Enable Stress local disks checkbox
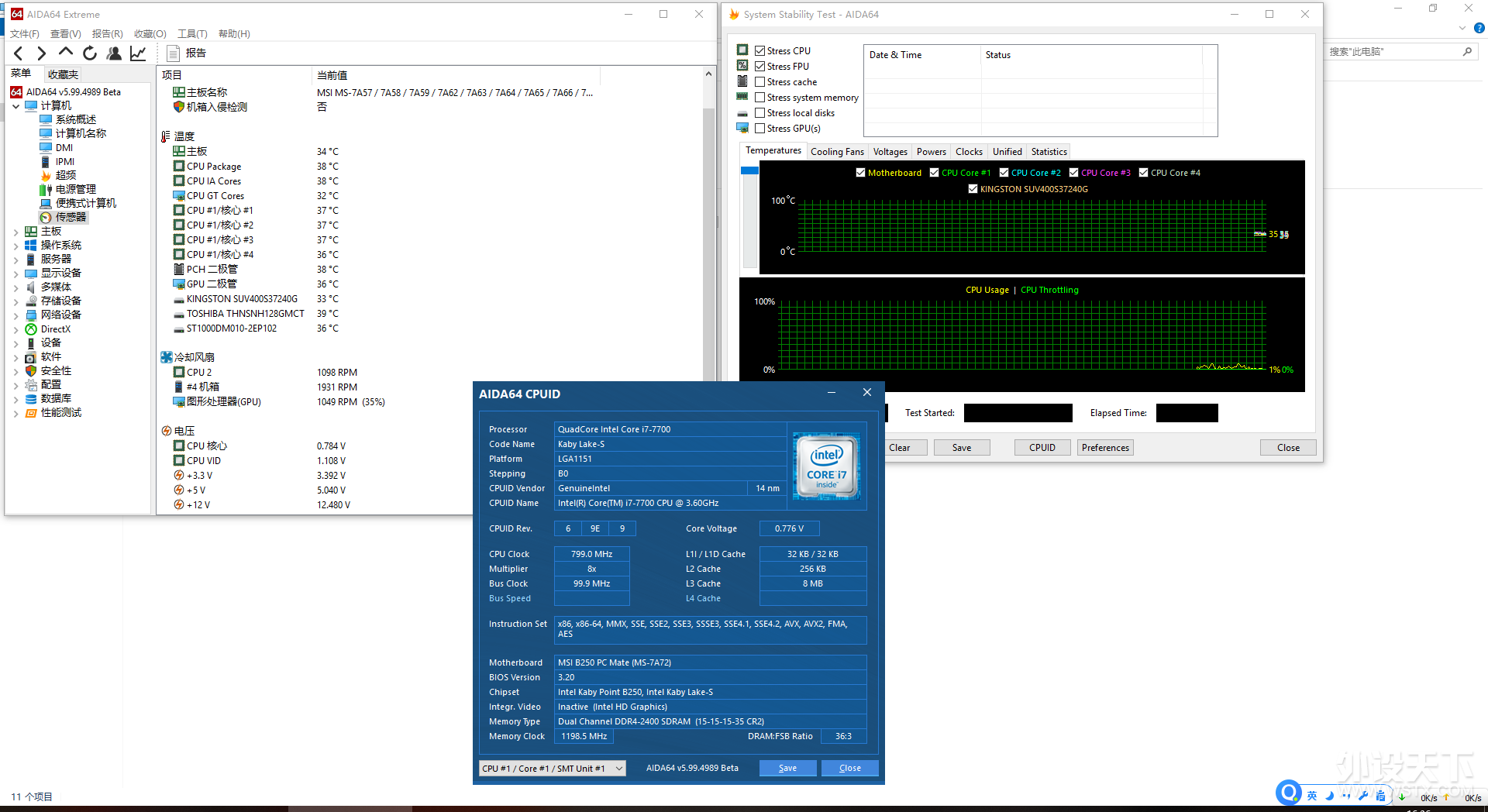Viewport: 1488px width, 812px height. pos(760,113)
